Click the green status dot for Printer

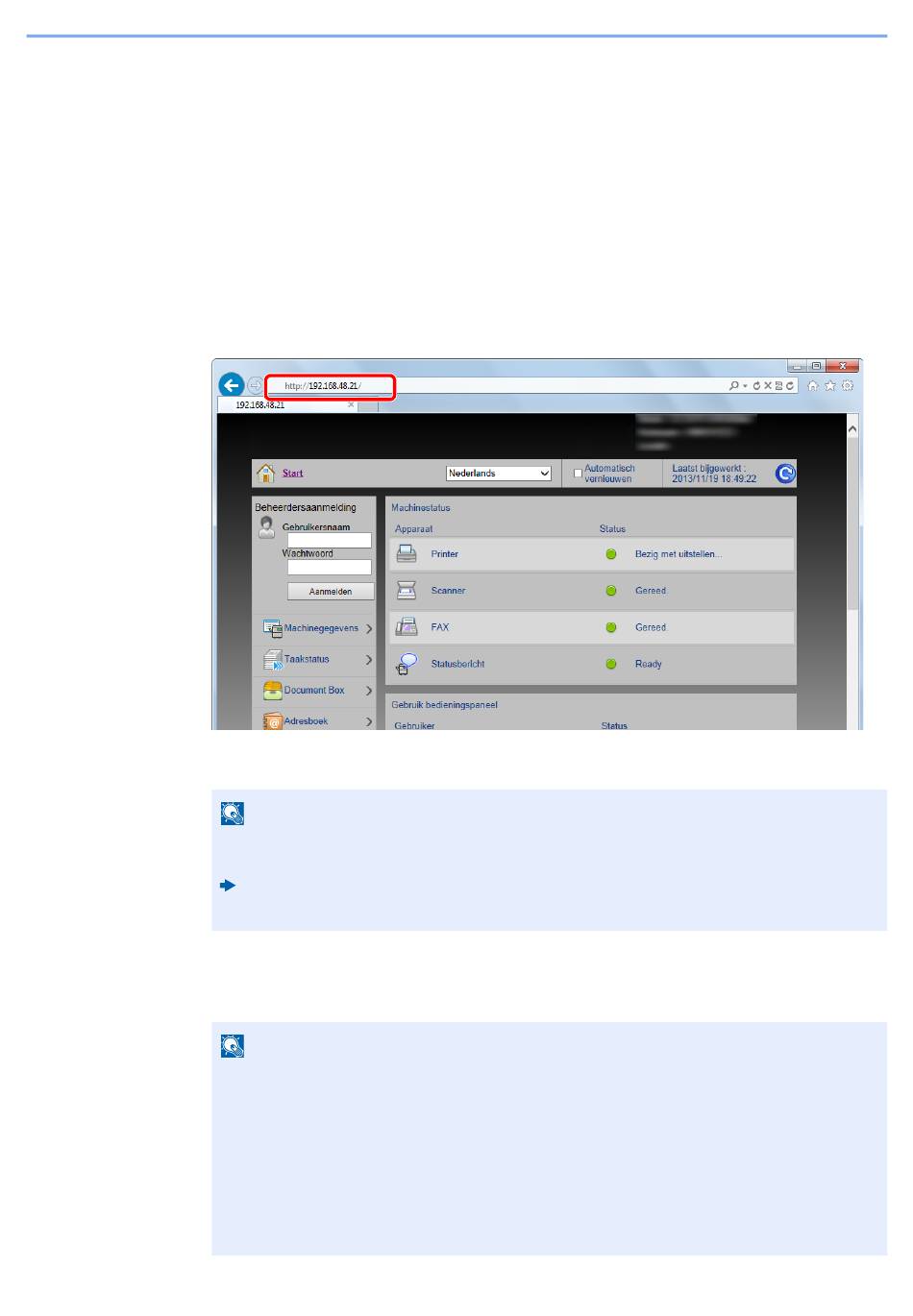click(x=610, y=554)
